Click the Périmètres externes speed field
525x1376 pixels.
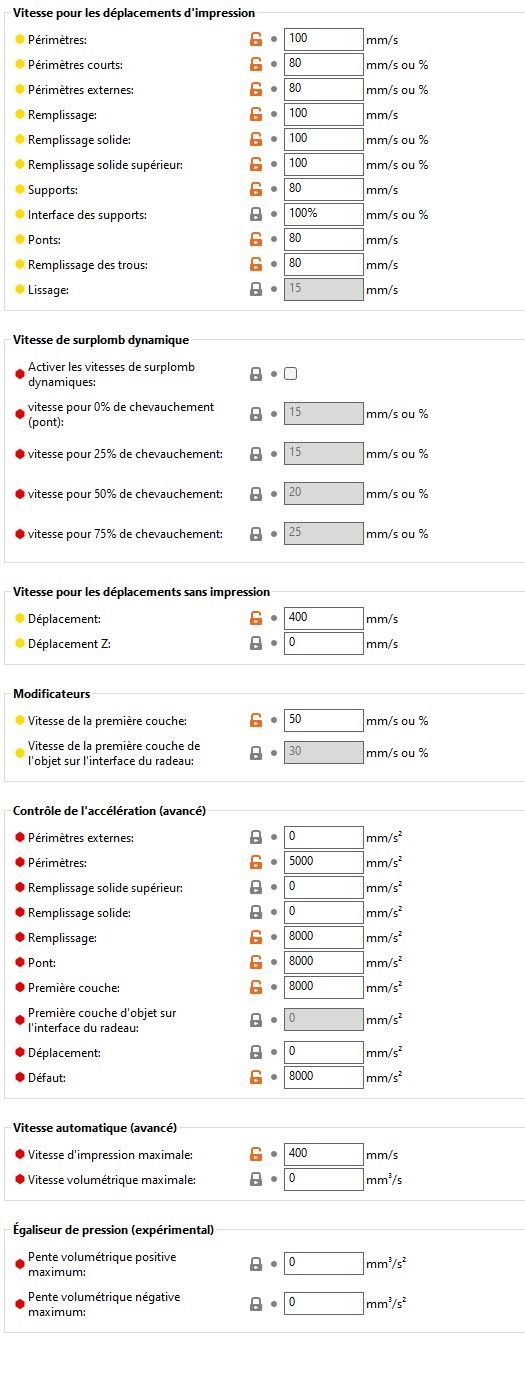point(324,89)
